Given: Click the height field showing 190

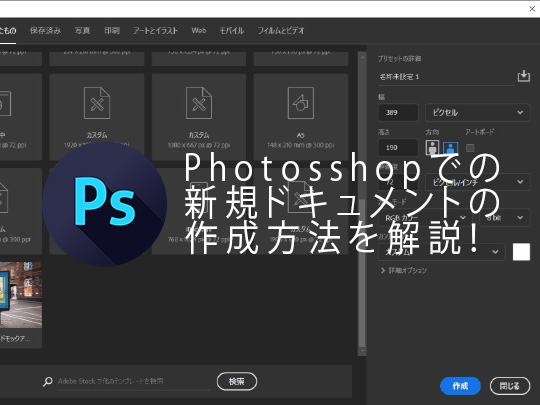Looking at the screenshot, I should click(x=398, y=148).
